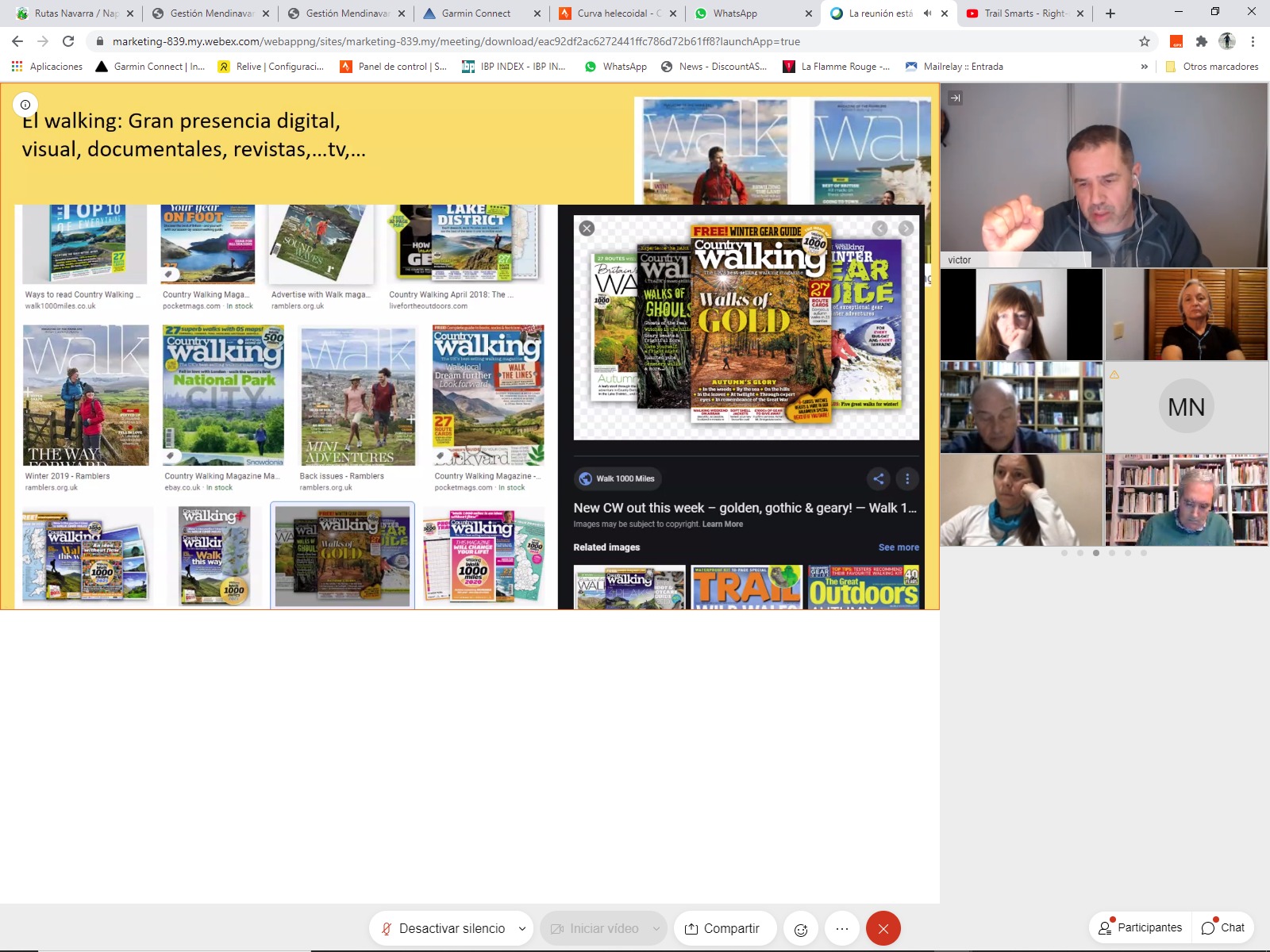Expand audio options arrow beside Desactivar silencio
Screen dimensions: 1270x952
pos(522,929)
